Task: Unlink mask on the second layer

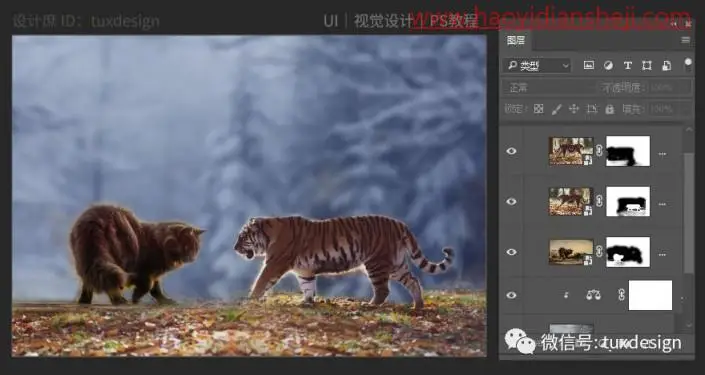Action: pyautogui.click(x=599, y=201)
